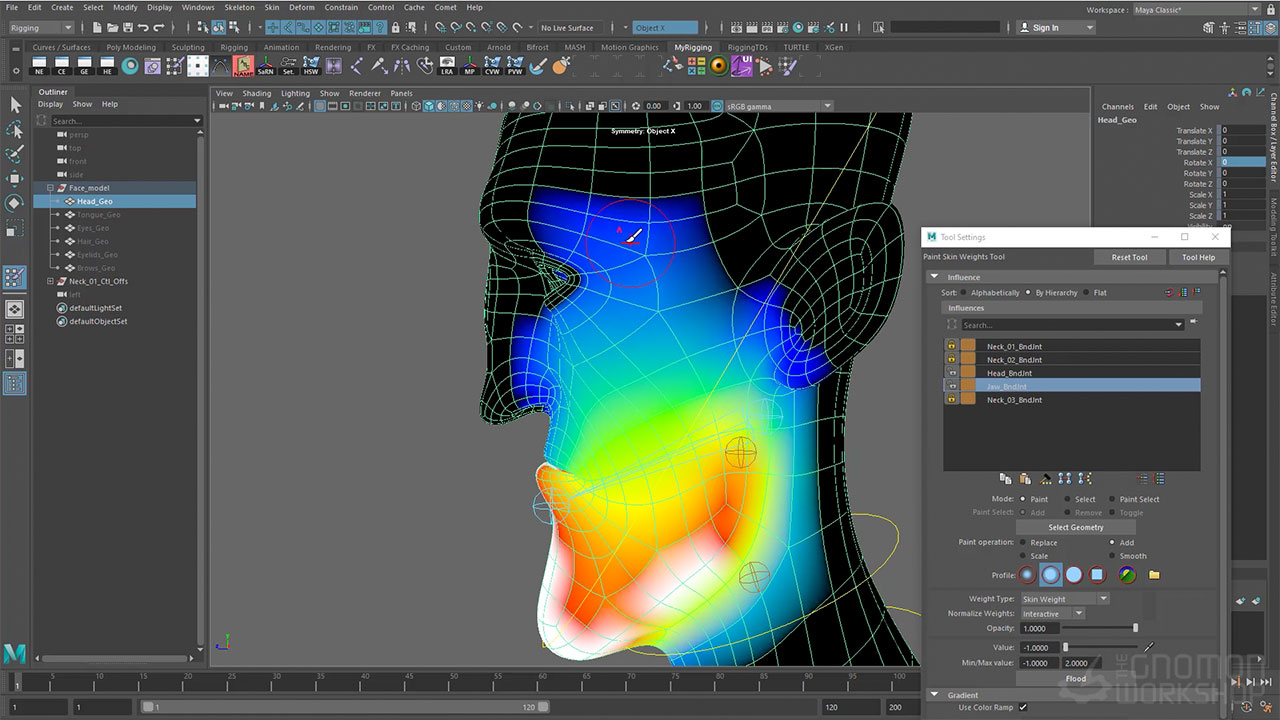Sort influences Alphabetically
1280x720 pixels.
(963, 293)
